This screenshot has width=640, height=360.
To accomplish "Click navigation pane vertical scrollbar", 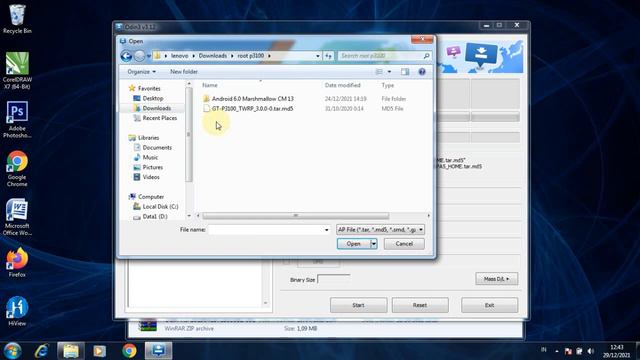I will point(189,134).
